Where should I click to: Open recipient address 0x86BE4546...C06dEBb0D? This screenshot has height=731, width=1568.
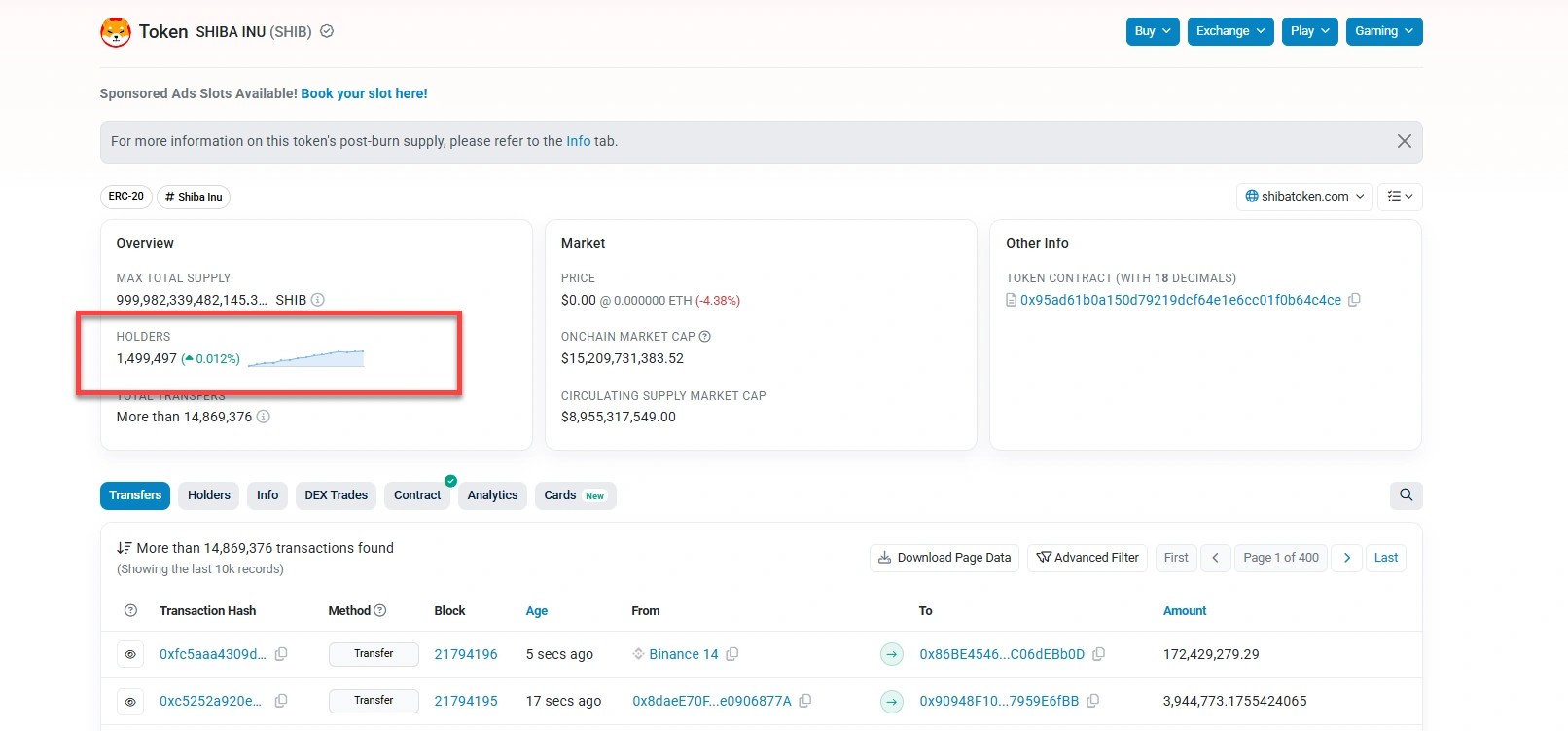coord(1002,654)
